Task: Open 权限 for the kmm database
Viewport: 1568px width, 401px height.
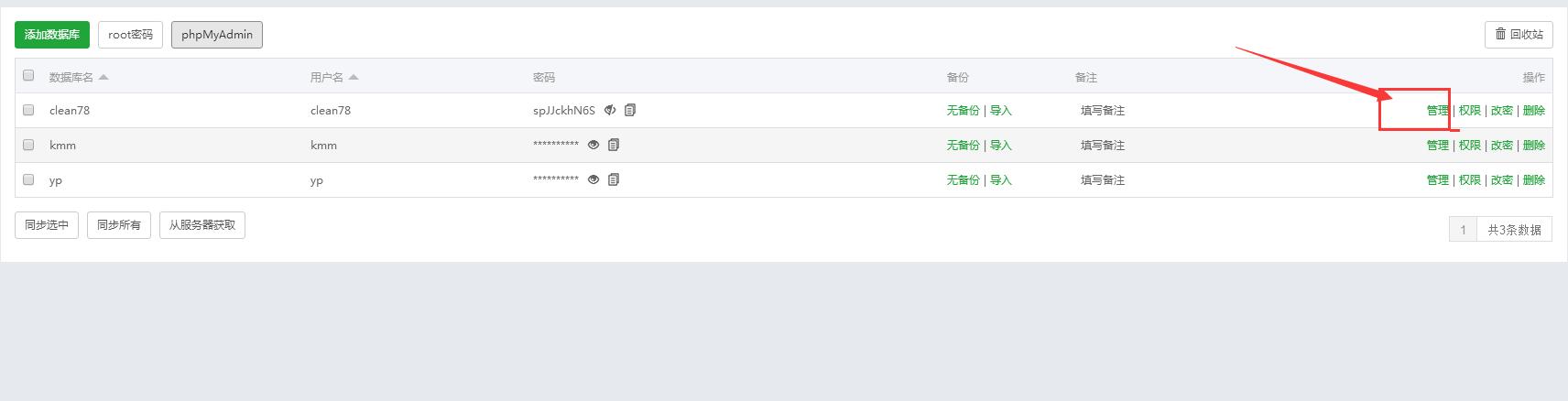Action: 1469,146
